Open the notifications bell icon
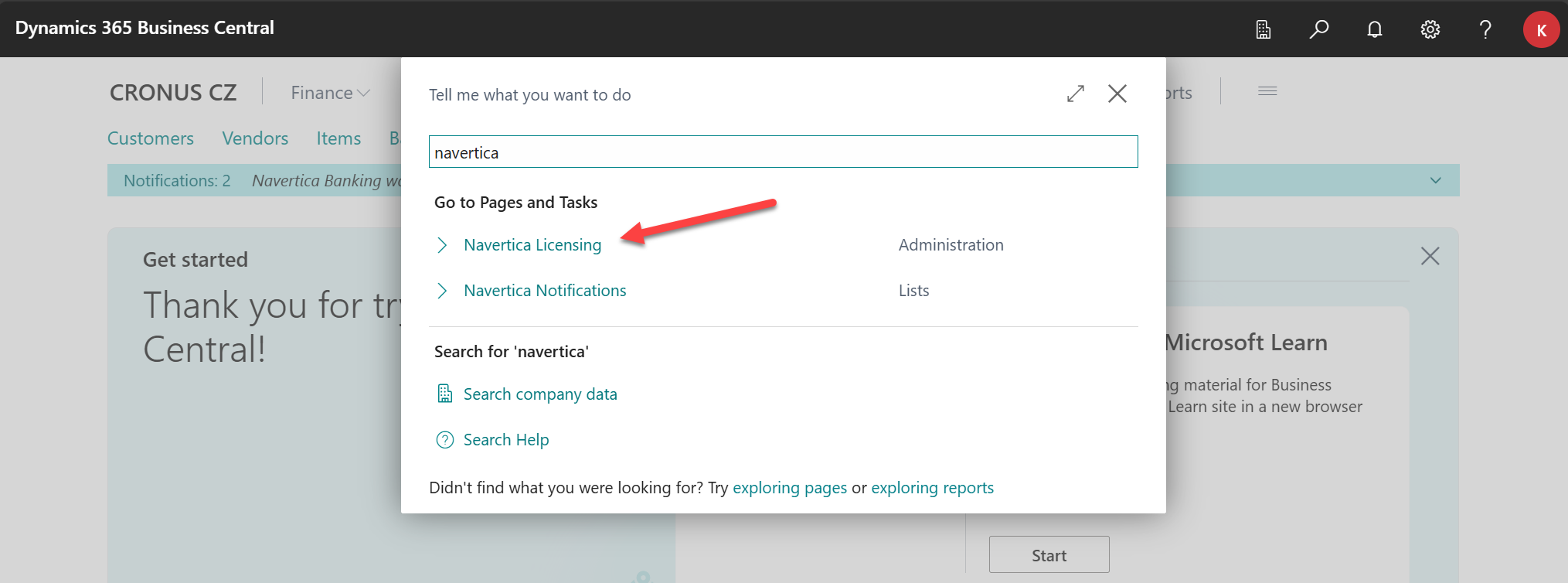1568x583 pixels. pos(1375,29)
